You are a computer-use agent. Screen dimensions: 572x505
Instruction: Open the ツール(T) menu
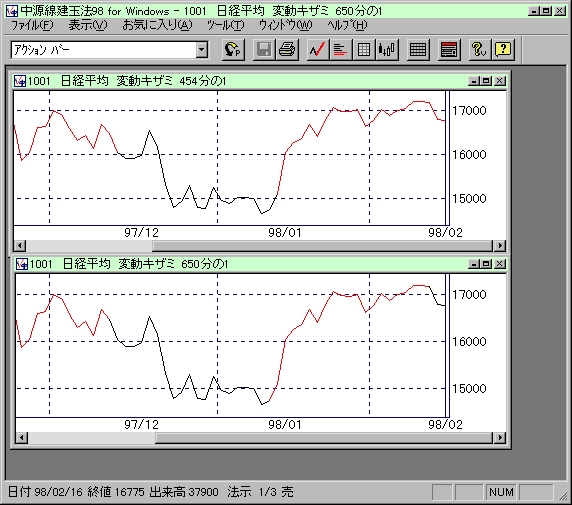225,25
